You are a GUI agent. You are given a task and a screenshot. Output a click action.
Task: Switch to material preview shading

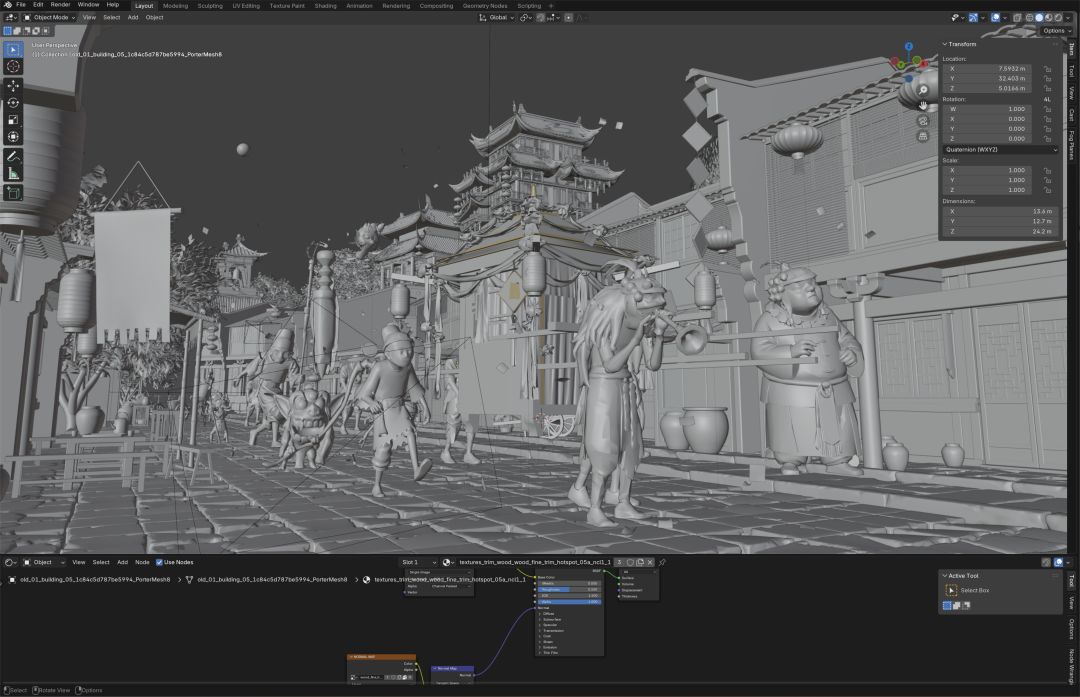1048,18
